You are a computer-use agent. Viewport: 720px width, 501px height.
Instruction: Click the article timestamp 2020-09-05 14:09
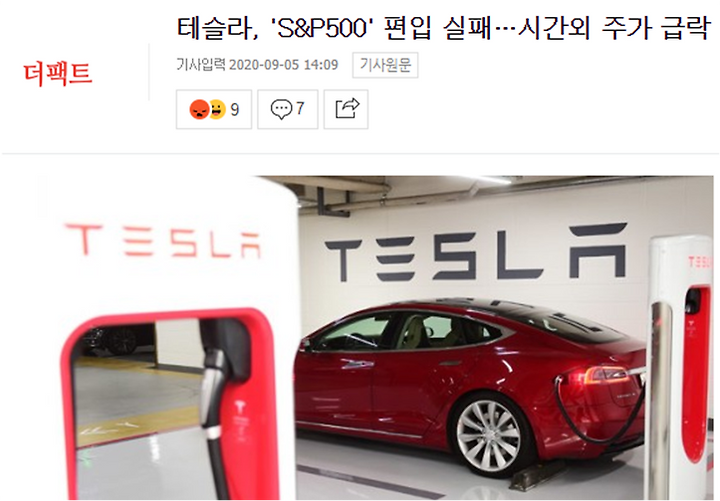(x=283, y=65)
